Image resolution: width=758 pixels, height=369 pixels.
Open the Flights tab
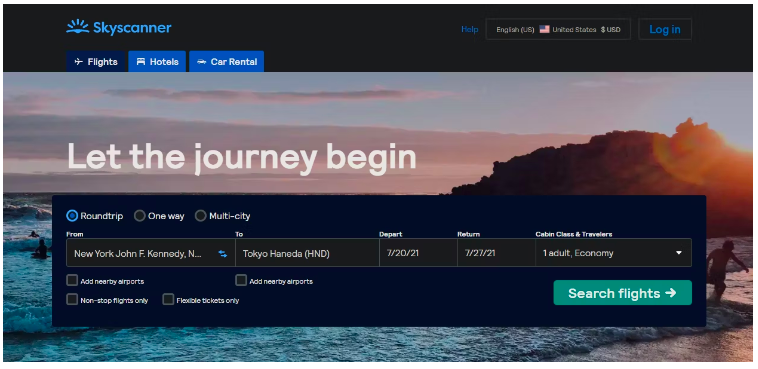(x=96, y=62)
